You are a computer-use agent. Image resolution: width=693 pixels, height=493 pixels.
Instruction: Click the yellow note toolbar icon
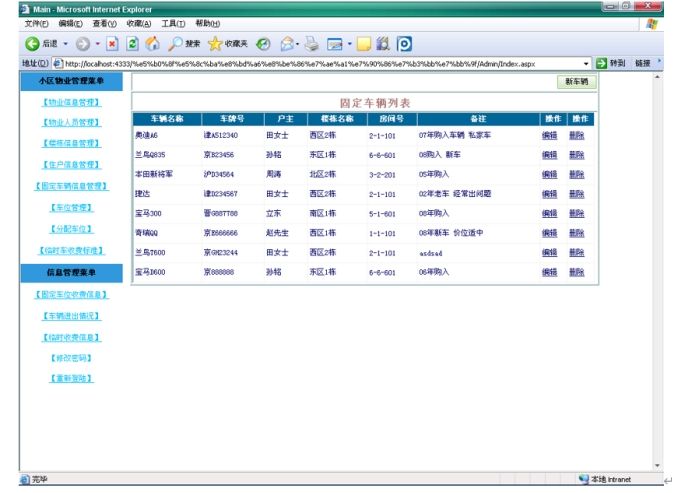coord(363,44)
